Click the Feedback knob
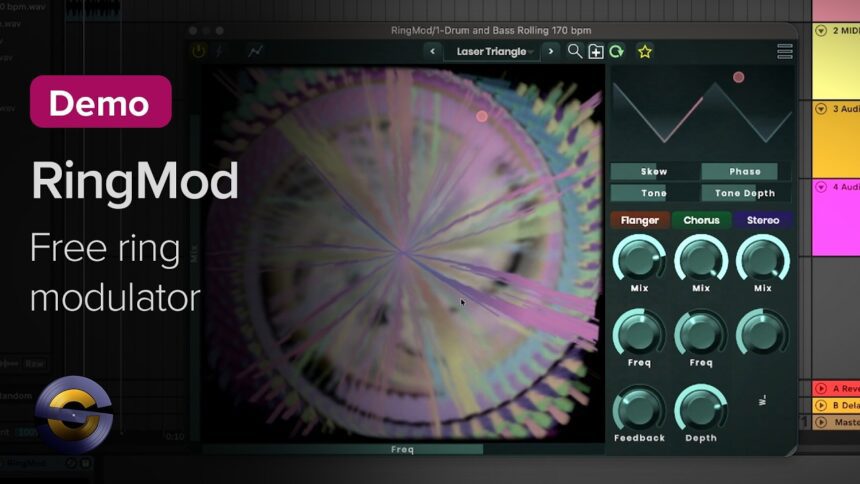The width and height of the screenshot is (860, 484). (639, 409)
